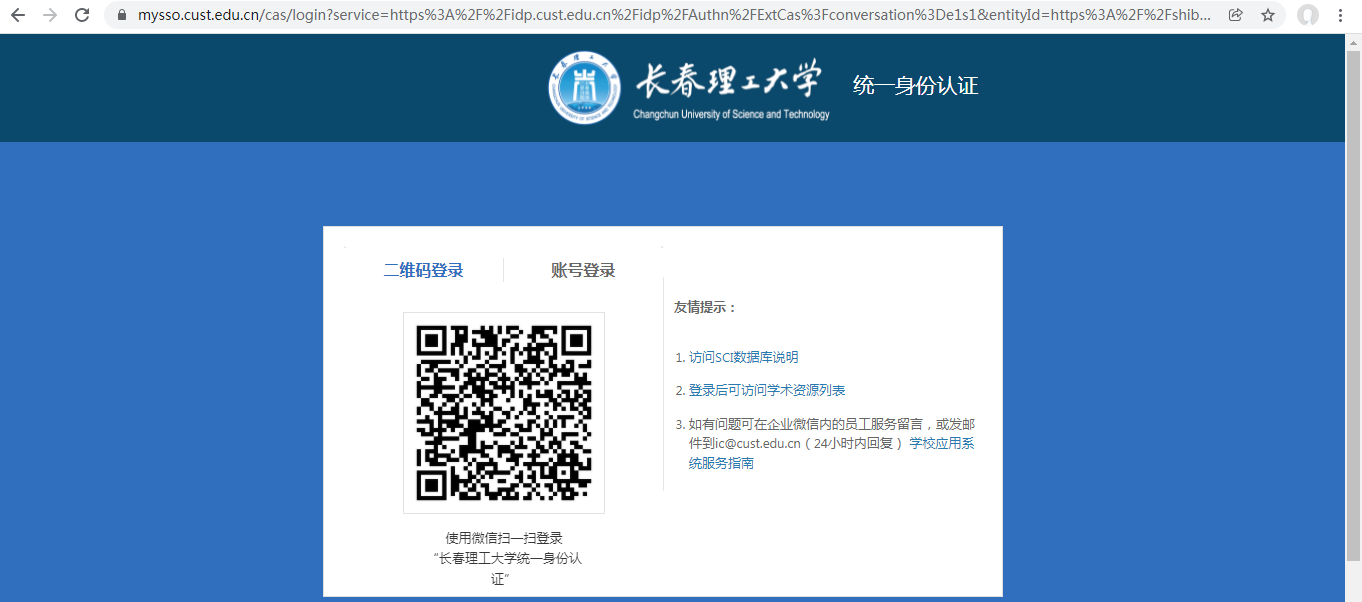Open the 学校应用系统服务指南 link
This screenshot has height=602, width=1362.
coord(831,453)
